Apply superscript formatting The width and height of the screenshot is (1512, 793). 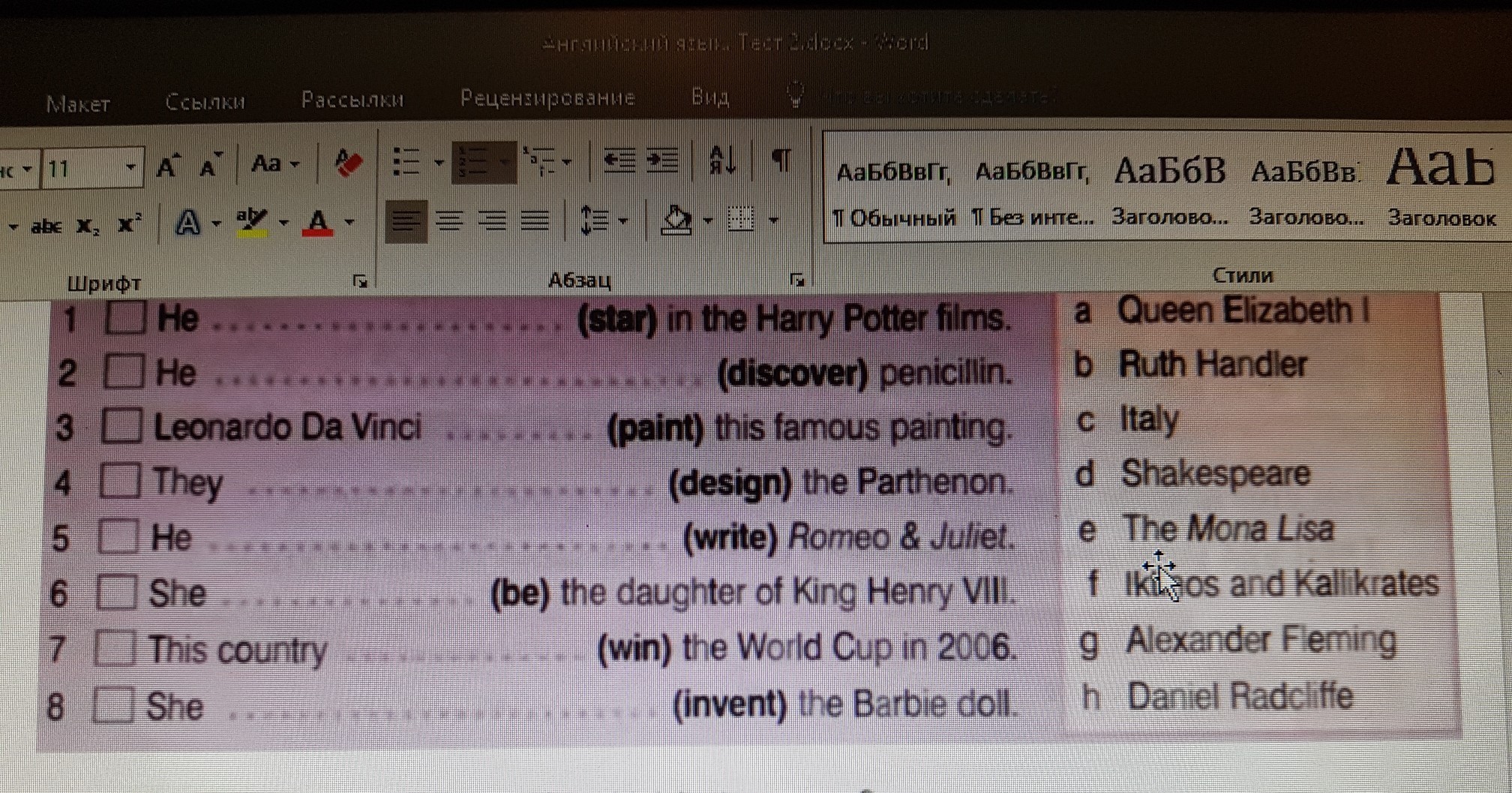point(129,224)
